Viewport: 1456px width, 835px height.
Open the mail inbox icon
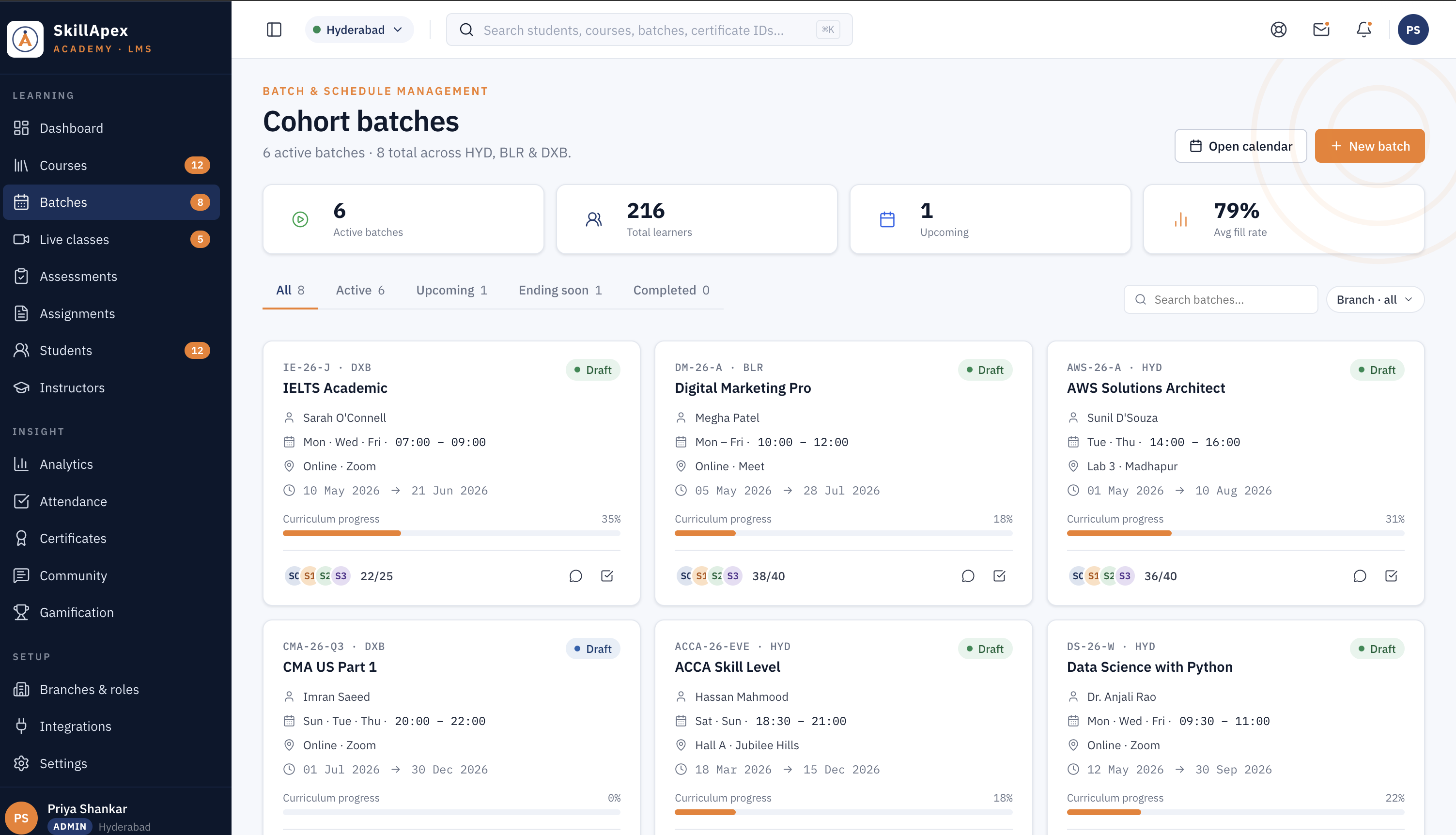click(1321, 30)
